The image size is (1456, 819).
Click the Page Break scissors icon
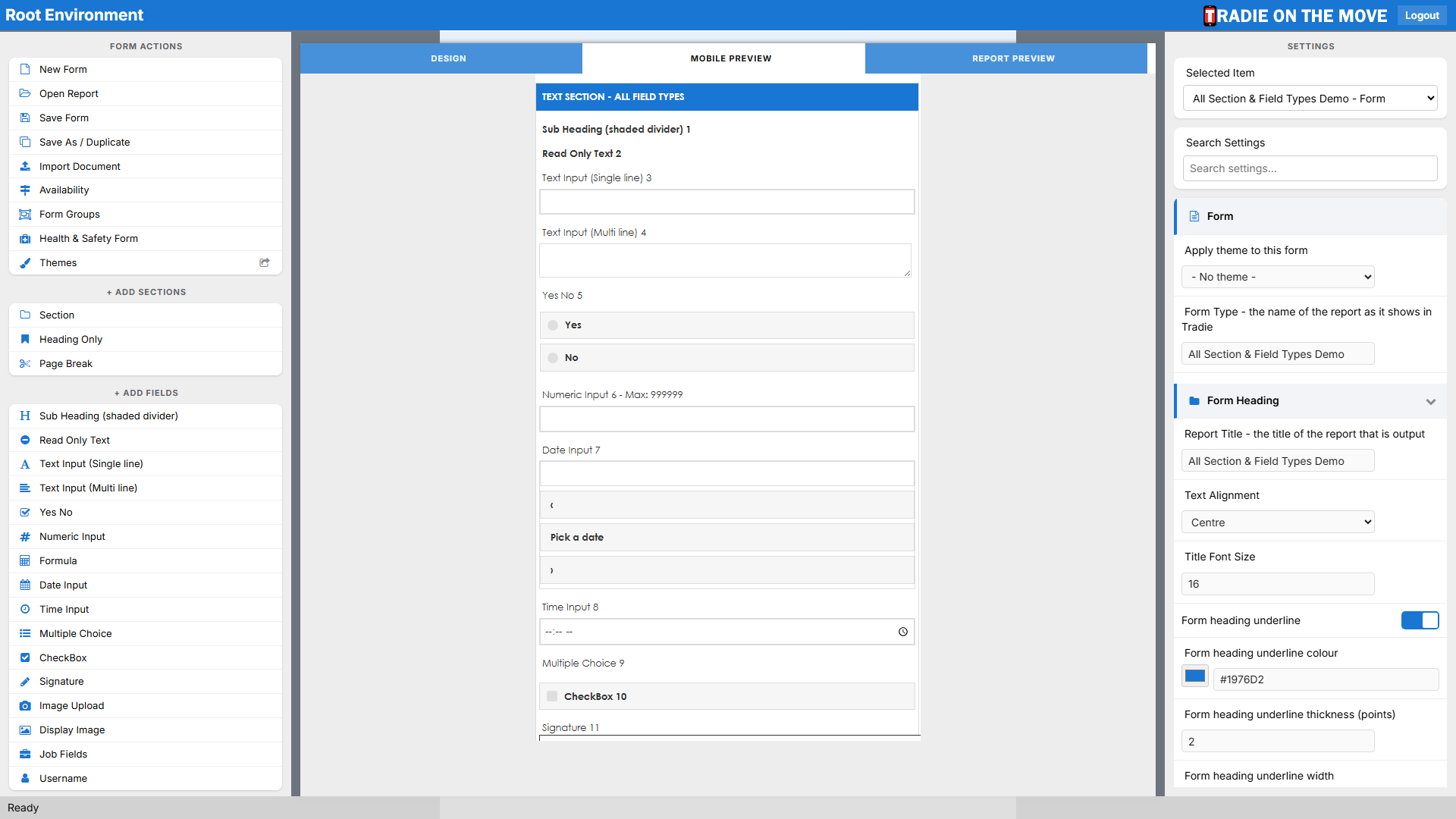pos(25,363)
